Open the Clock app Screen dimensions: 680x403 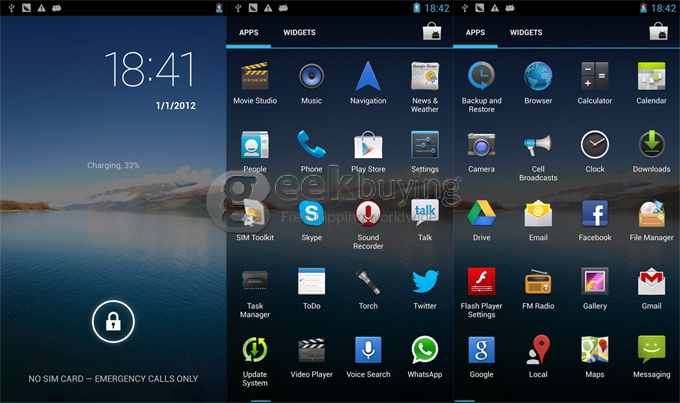point(595,145)
